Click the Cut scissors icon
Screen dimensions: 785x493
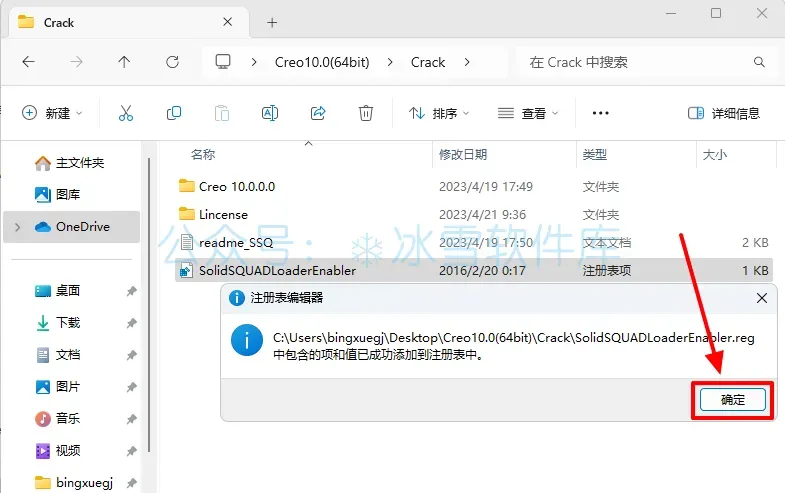pos(126,113)
